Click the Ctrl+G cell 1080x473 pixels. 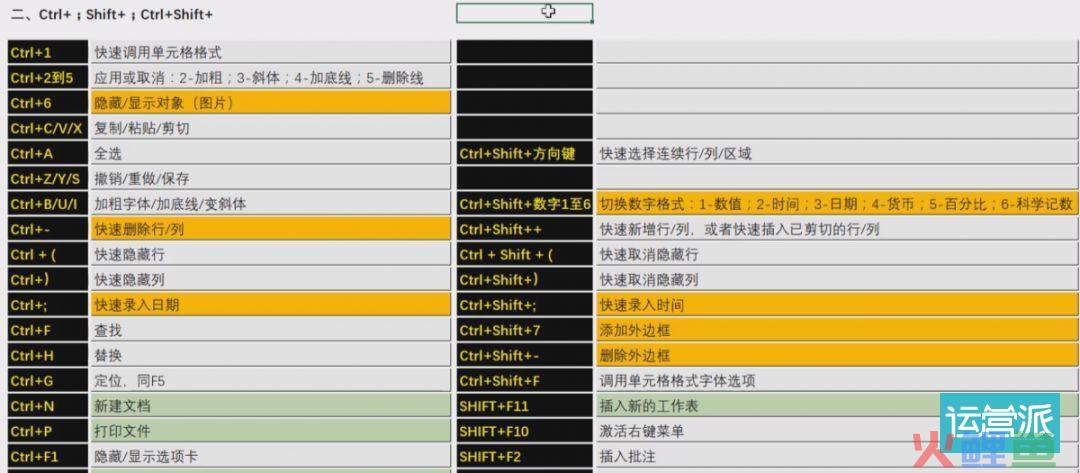[x=48, y=380]
